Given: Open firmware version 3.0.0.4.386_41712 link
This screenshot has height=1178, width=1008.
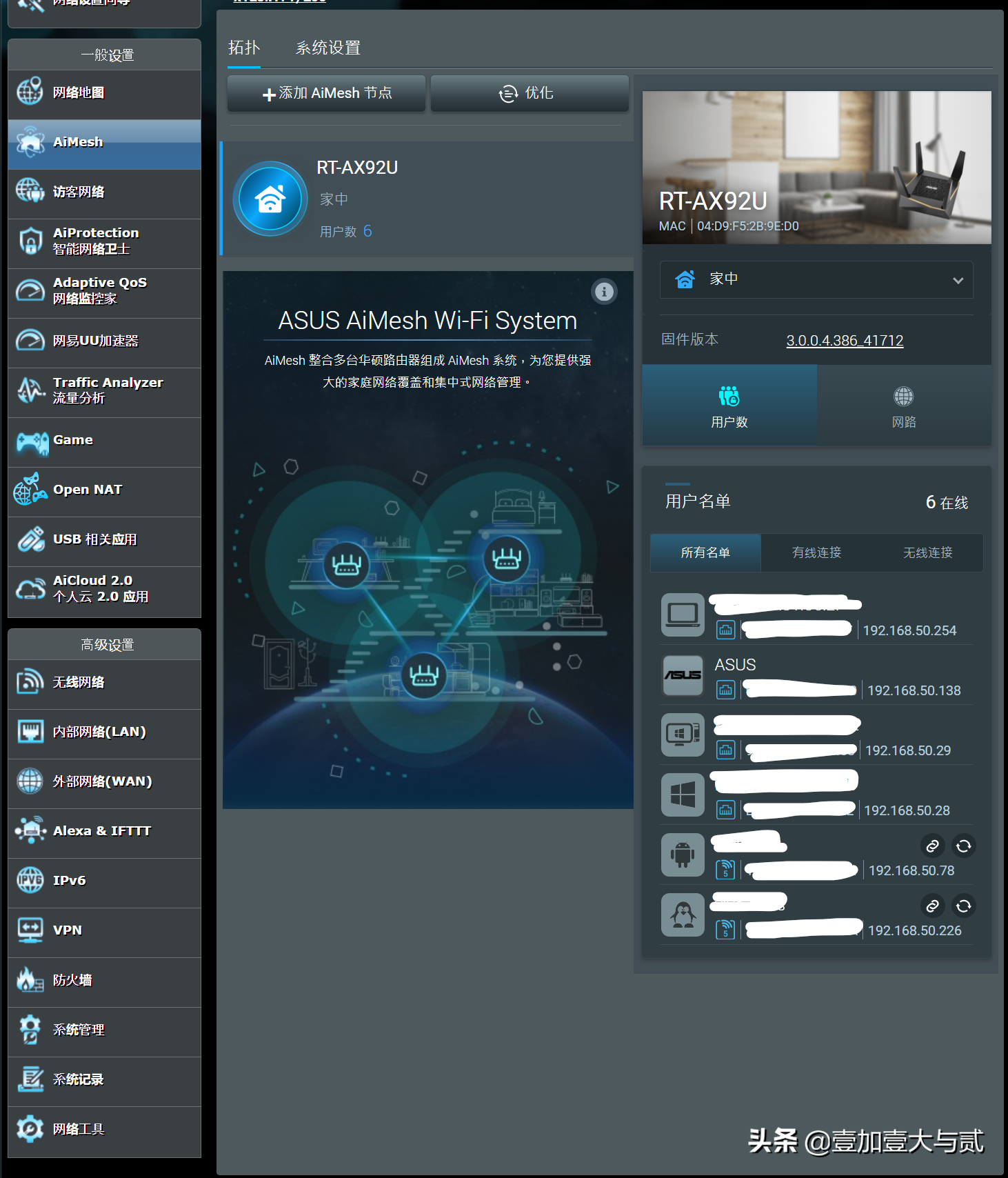Looking at the screenshot, I should [x=845, y=340].
